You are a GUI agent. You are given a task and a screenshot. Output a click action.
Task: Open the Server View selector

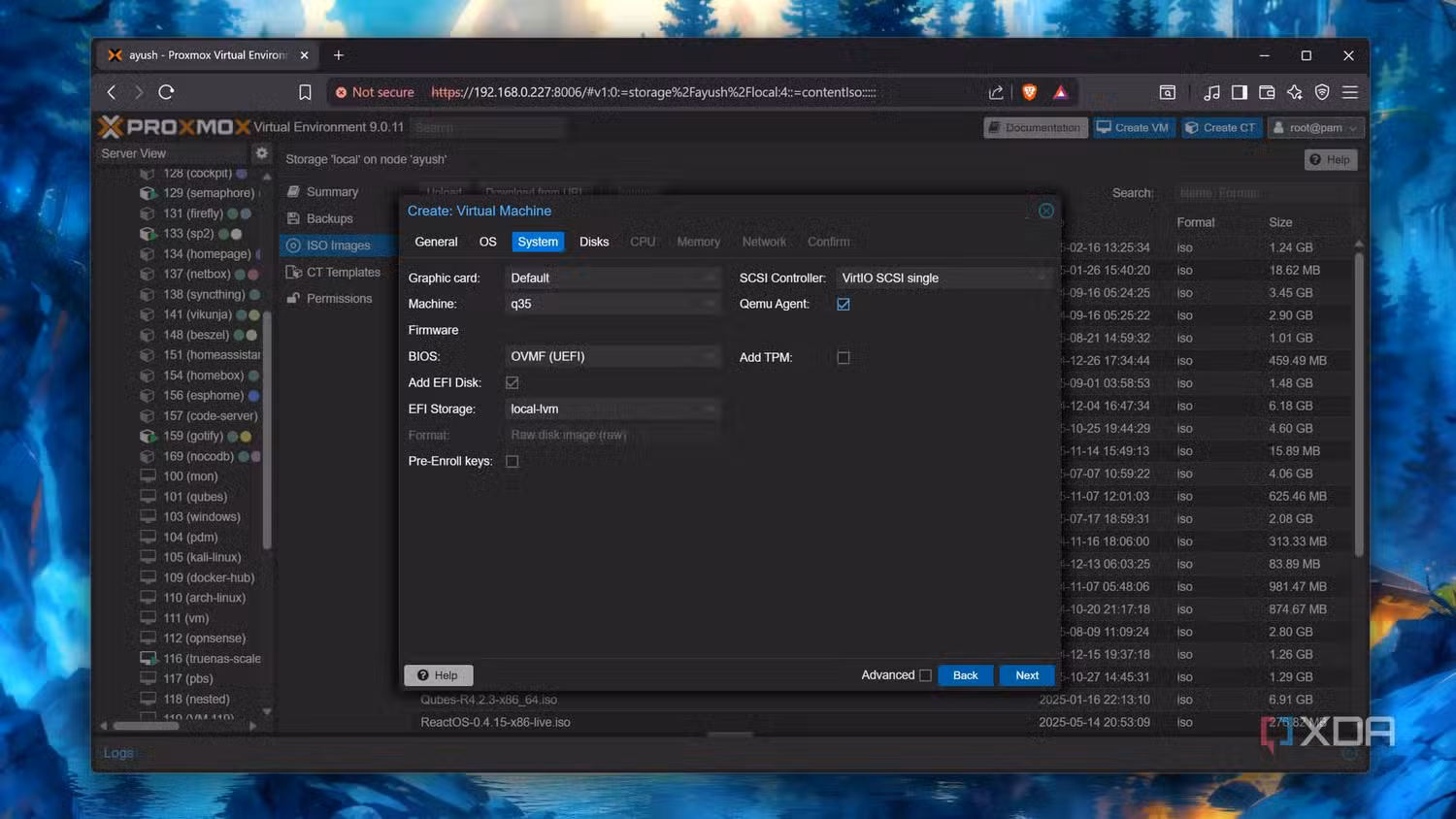pos(175,153)
